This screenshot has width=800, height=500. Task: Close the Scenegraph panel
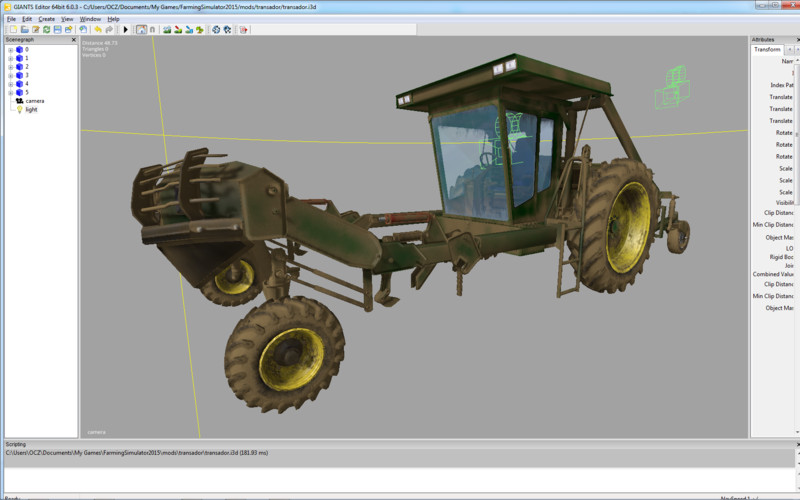73,40
